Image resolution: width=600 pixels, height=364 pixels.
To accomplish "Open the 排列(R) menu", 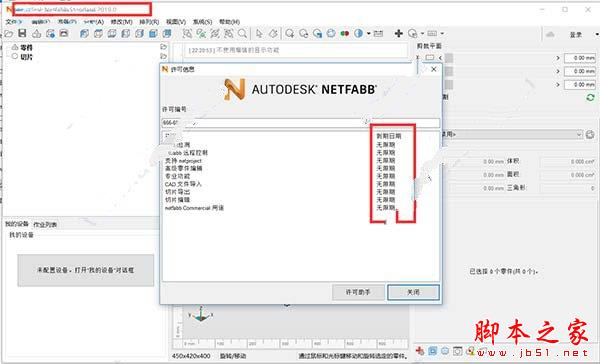I will [149, 22].
